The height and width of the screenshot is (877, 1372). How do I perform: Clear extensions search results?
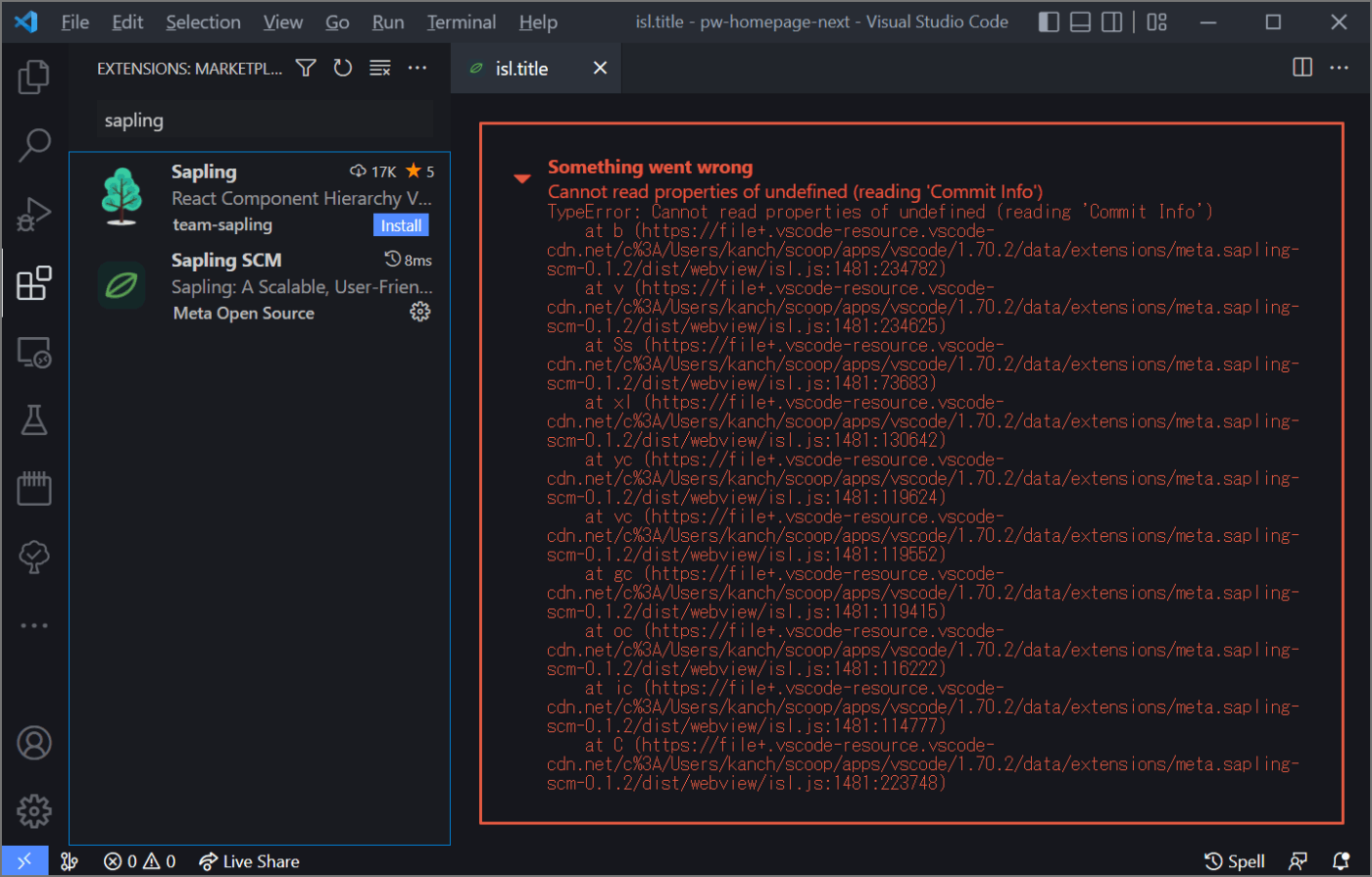click(379, 68)
